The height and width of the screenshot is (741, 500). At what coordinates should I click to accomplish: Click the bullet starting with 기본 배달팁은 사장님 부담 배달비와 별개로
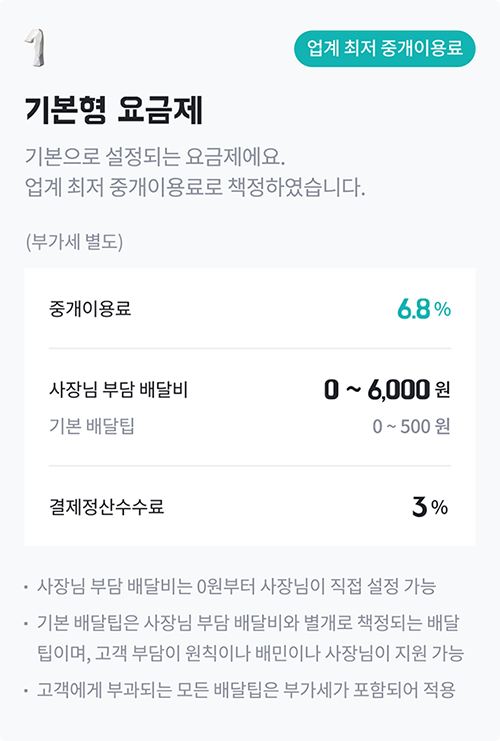click(x=248, y=623)
